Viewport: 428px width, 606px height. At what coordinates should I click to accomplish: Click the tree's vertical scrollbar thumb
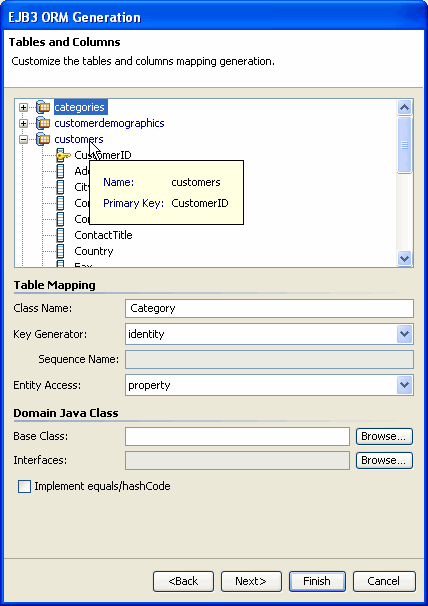point(404,145)
